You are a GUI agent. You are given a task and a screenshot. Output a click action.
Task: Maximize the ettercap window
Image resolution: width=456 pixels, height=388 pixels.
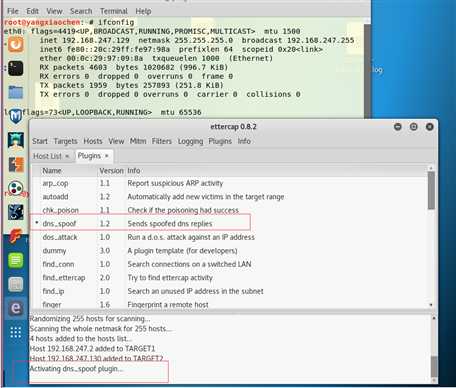pyautogui.click(x=413, y=127)
